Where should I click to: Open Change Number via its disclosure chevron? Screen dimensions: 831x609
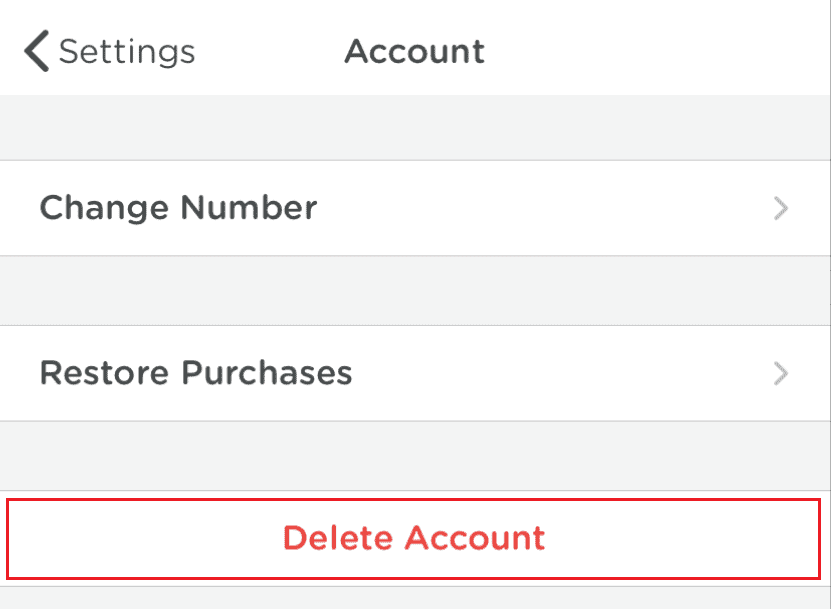point(781,208)
